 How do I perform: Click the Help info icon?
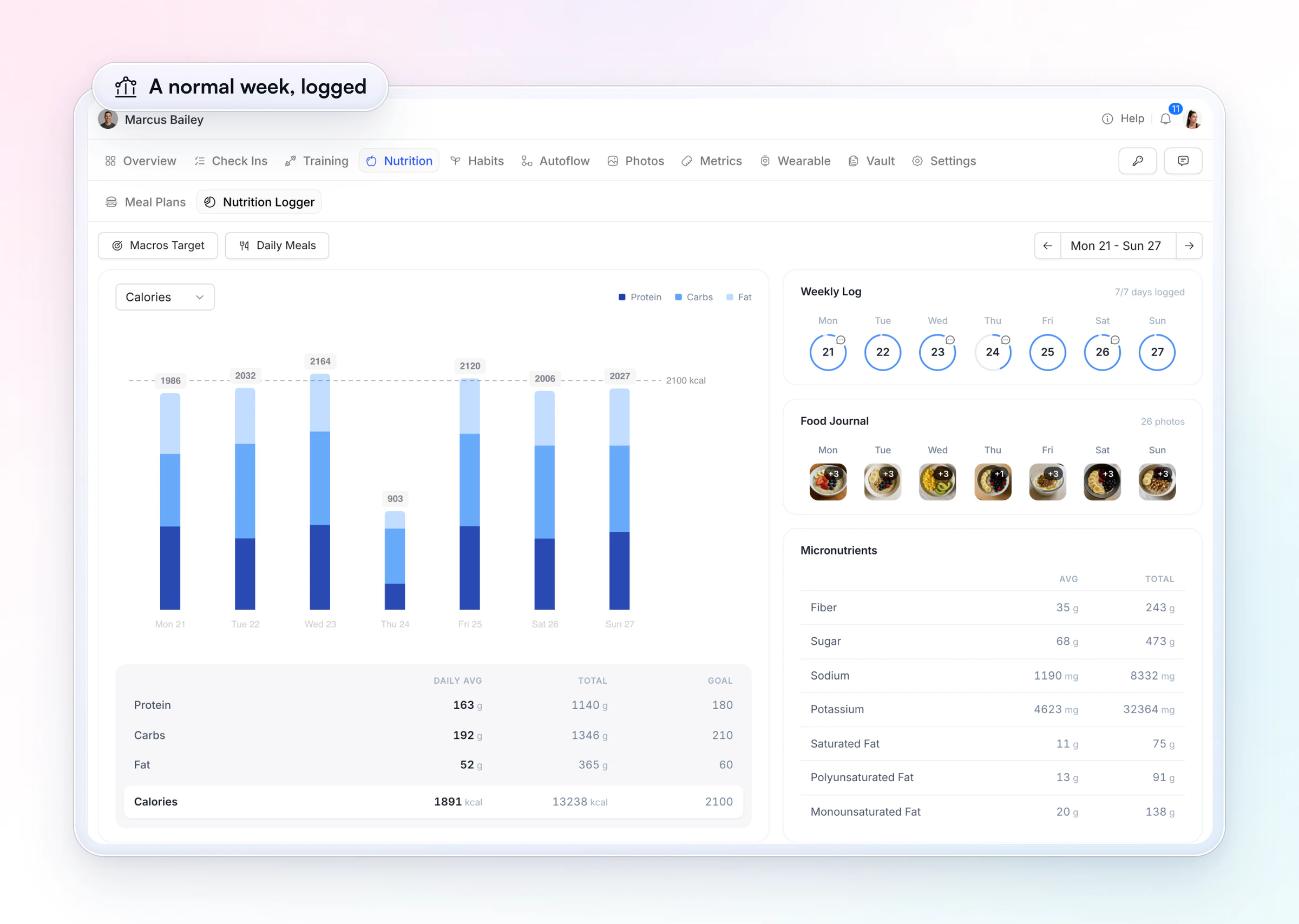point(1107,119)
